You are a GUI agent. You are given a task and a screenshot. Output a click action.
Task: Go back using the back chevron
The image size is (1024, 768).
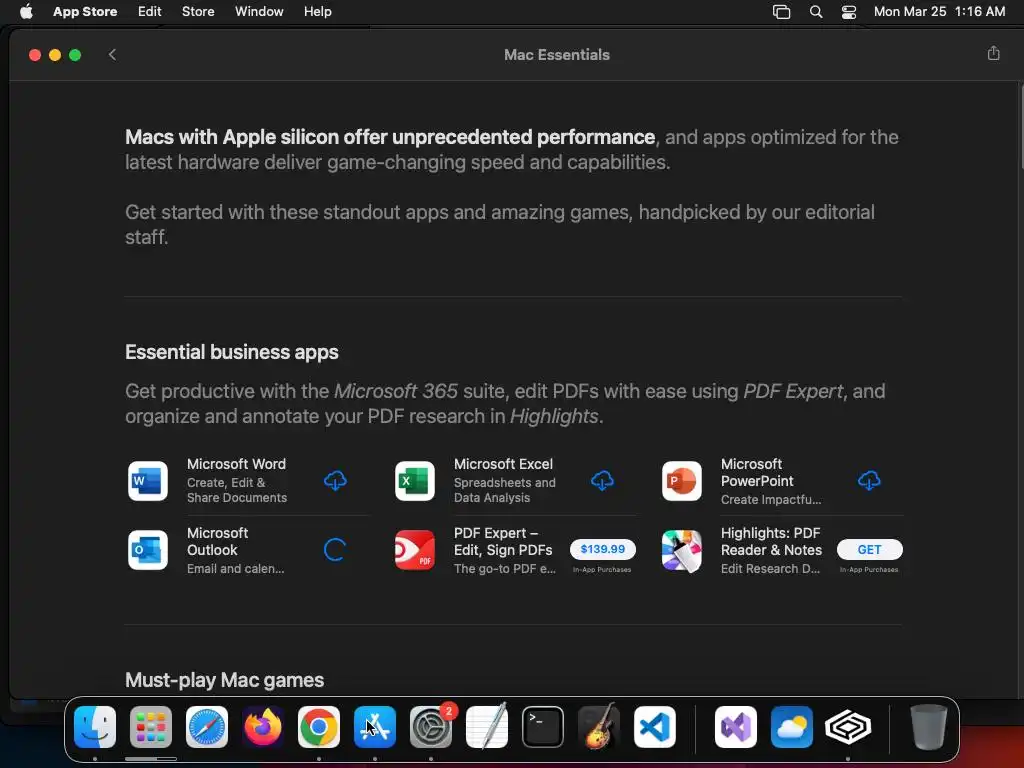point(112,54)
